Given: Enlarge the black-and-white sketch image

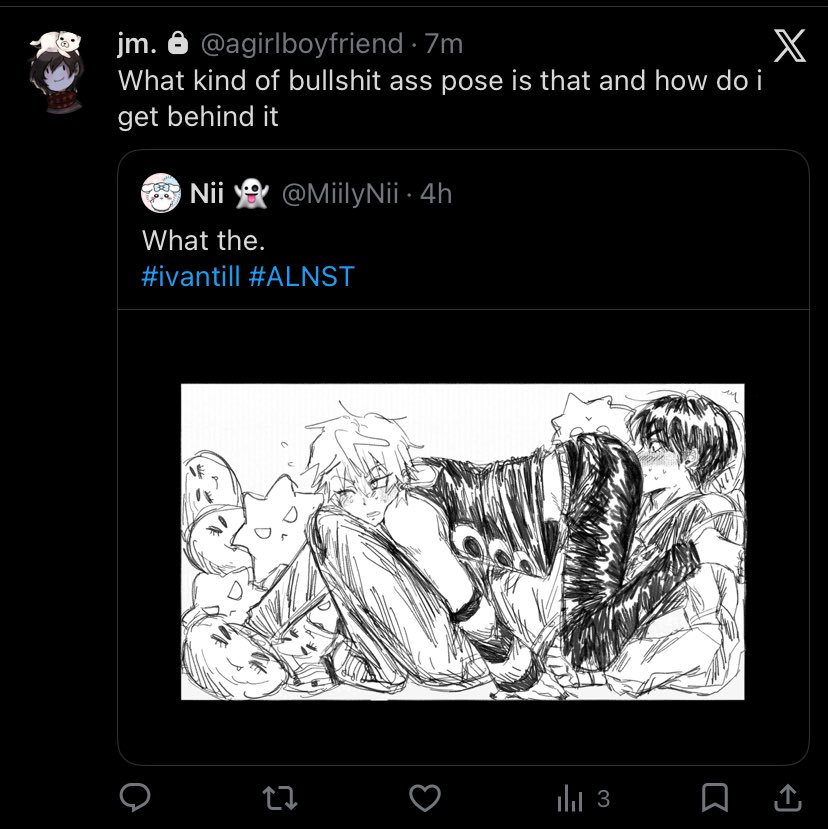Looking at the screenshot, I should [x=462, y=541].
